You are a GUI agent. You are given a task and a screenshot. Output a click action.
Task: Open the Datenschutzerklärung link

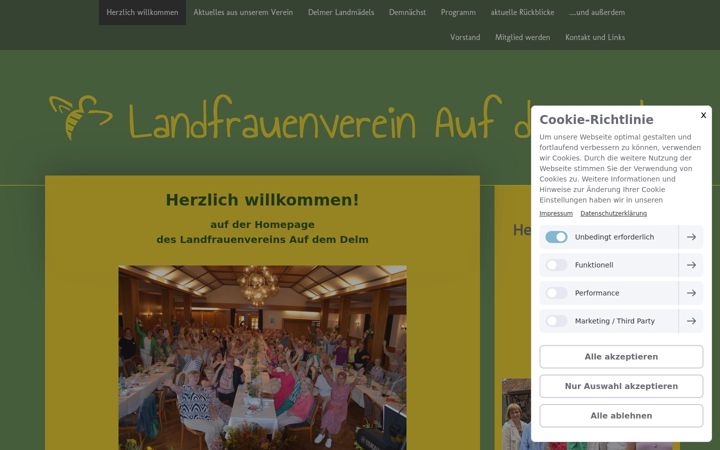(x=613, y=214)
